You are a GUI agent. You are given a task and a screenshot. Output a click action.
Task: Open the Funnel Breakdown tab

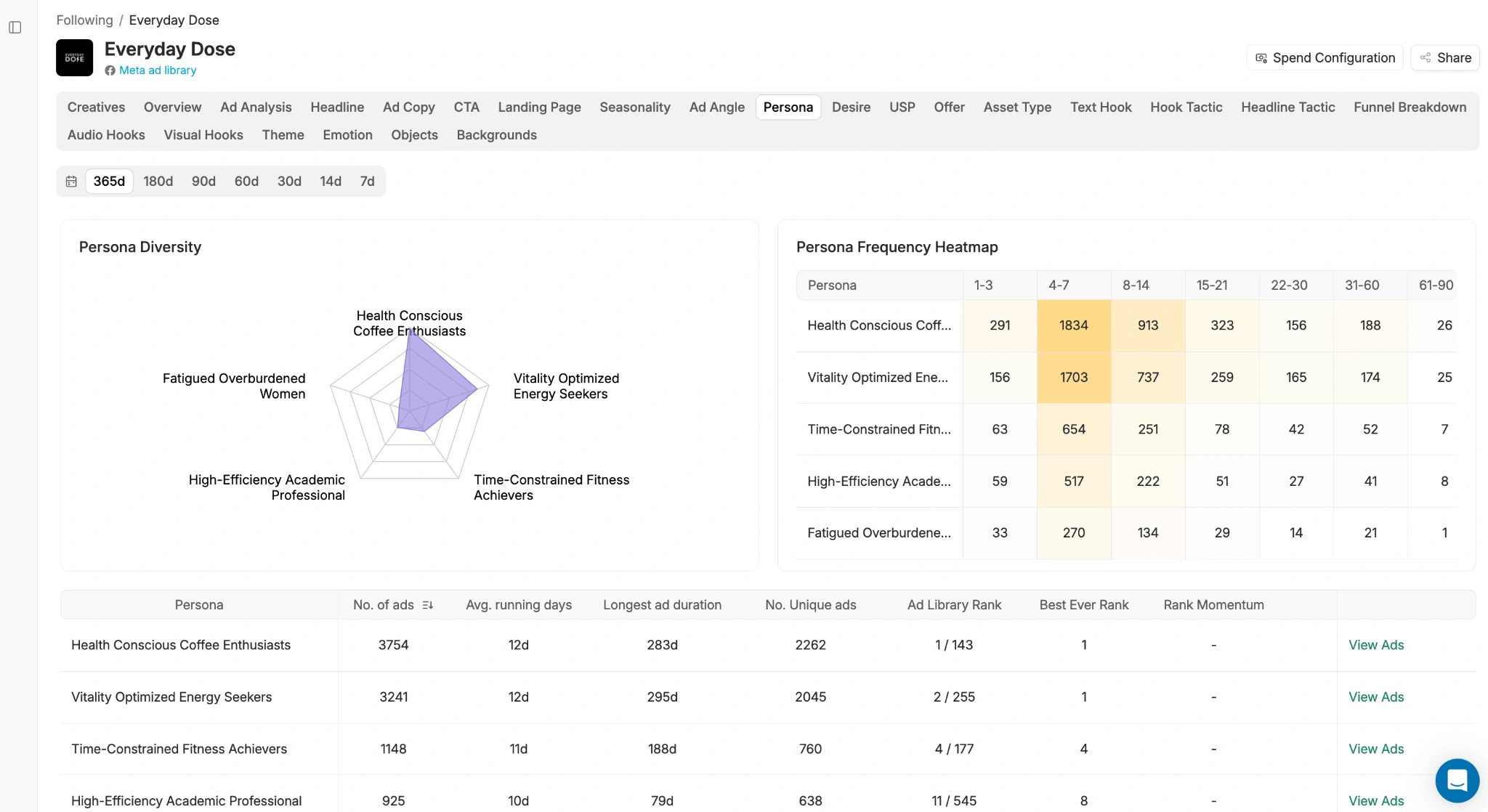1410,107
